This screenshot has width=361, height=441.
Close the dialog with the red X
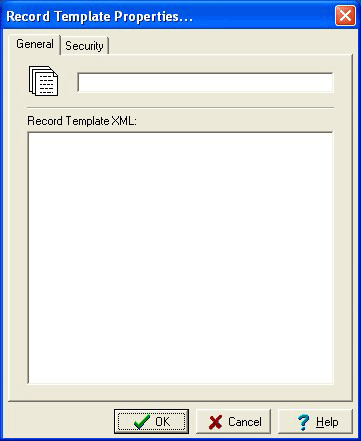click(x=345, y=15)
